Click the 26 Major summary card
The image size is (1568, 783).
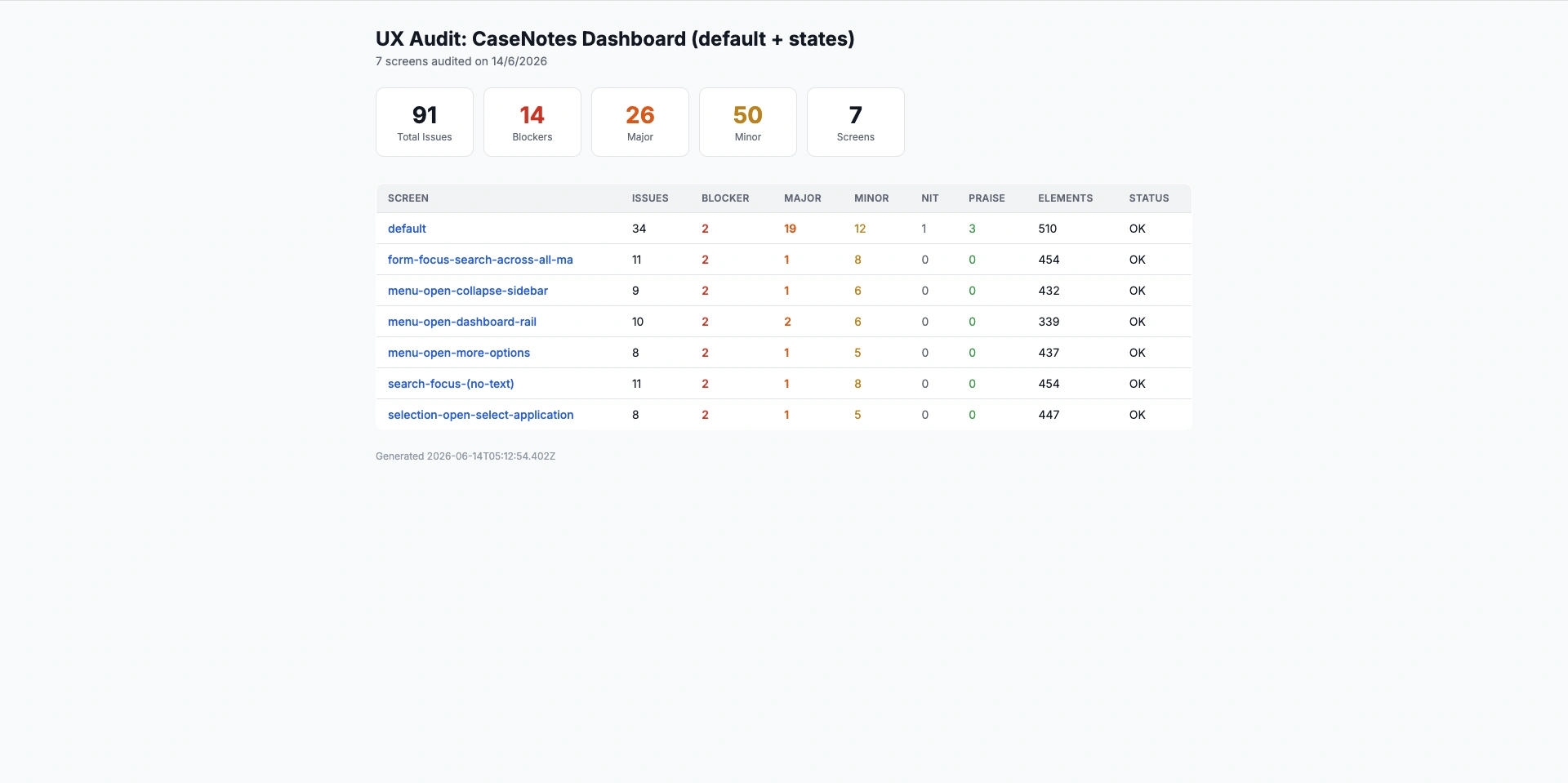point(640,122)
